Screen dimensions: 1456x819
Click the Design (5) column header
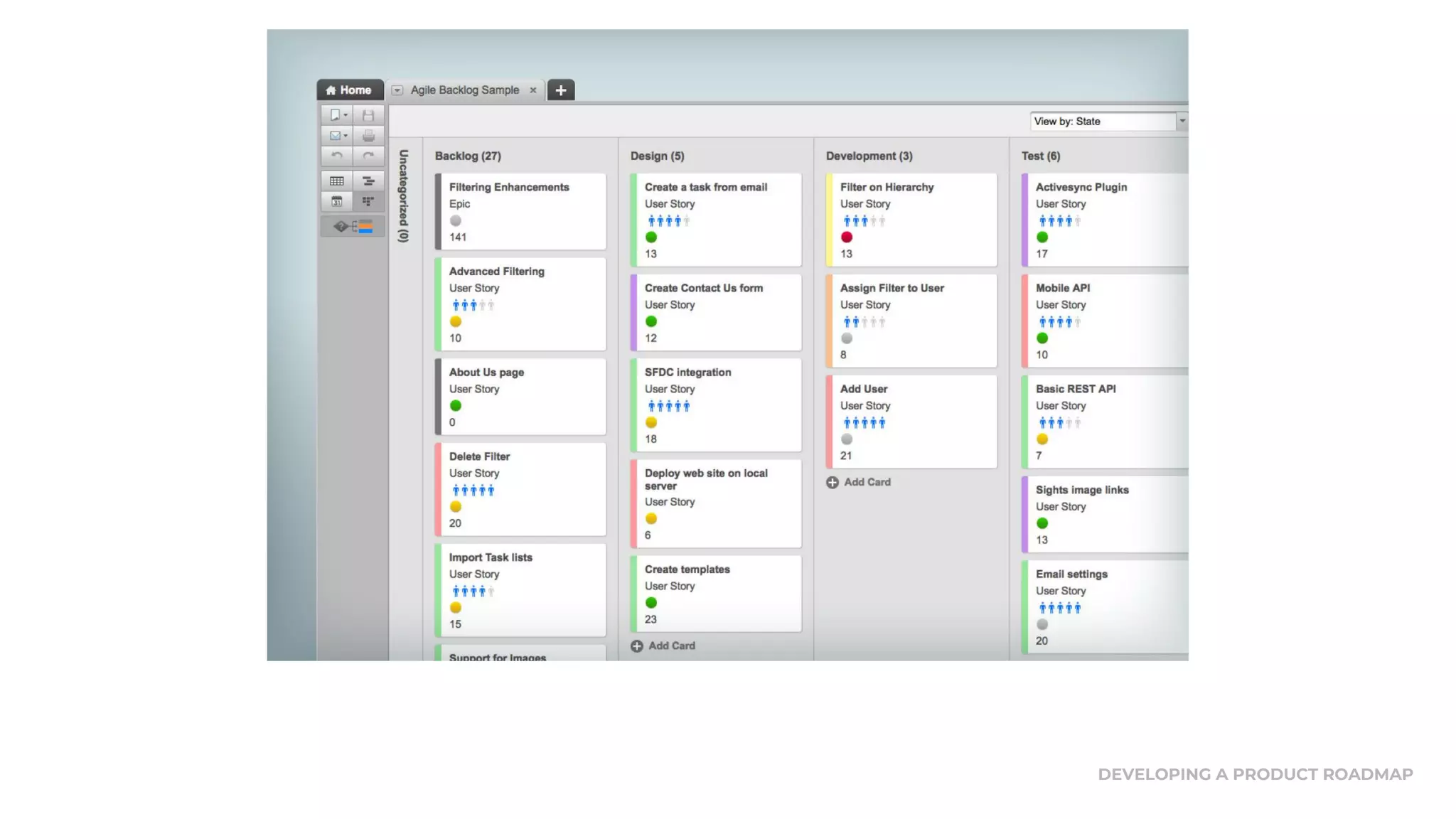coord(657,156)
